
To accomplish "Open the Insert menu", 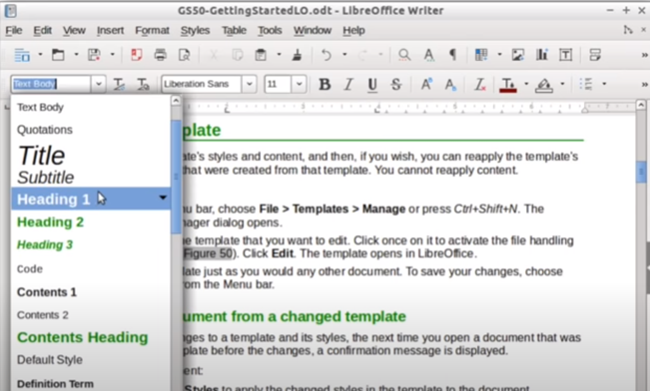I will coord(110,30).
